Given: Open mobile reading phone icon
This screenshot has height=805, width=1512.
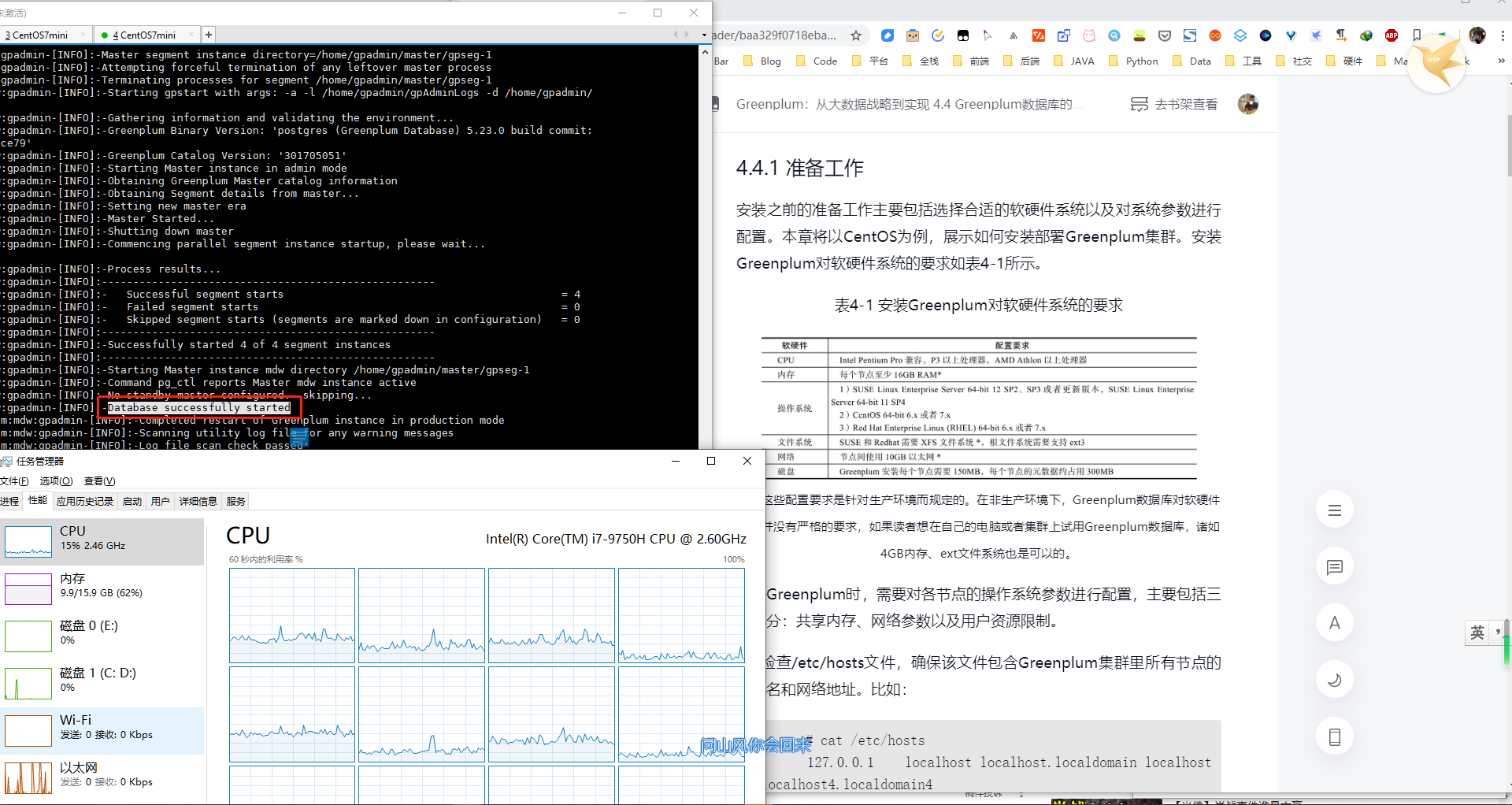Looking at the screenshot, I should tap(1334, 737).
